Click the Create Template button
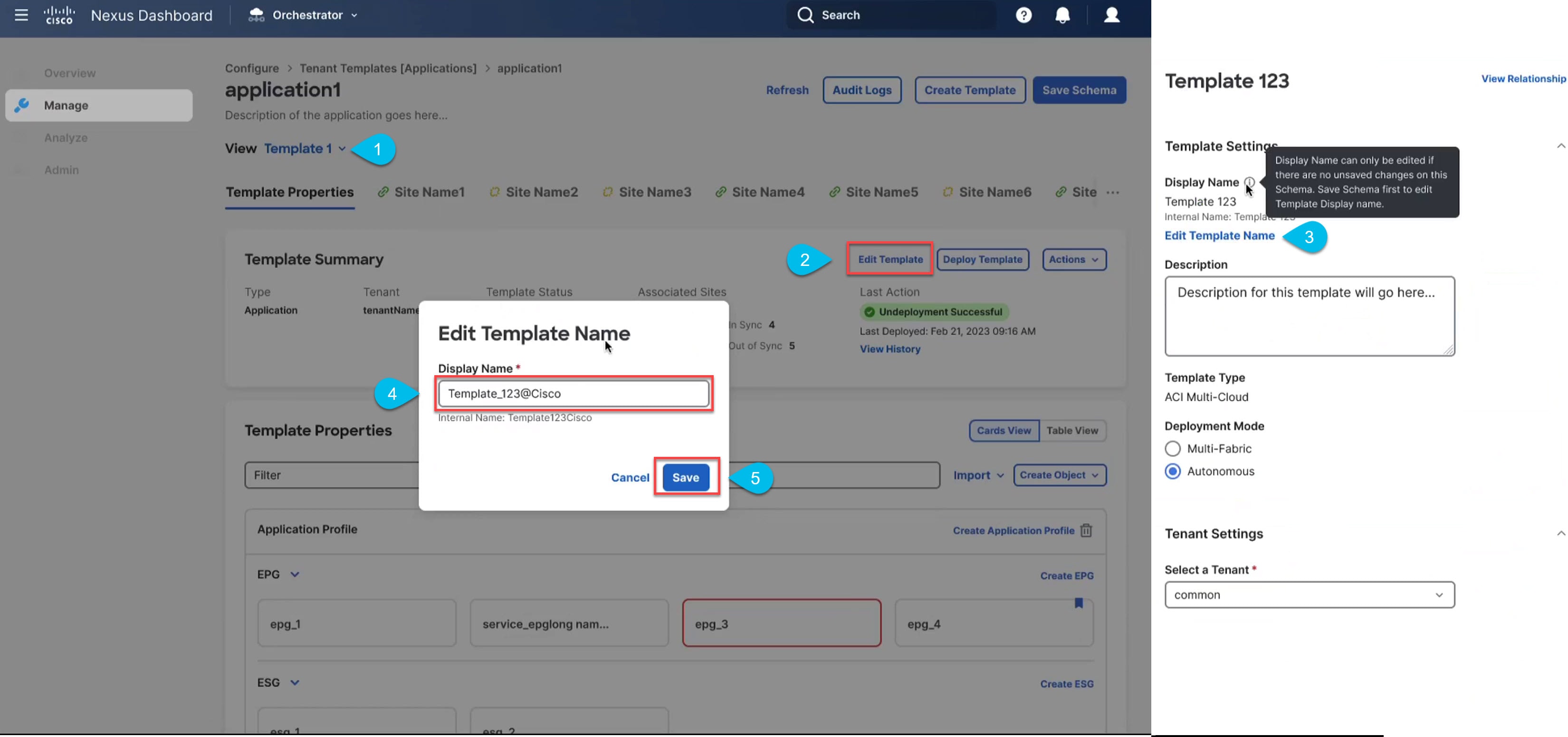 (x=970, y=90)
